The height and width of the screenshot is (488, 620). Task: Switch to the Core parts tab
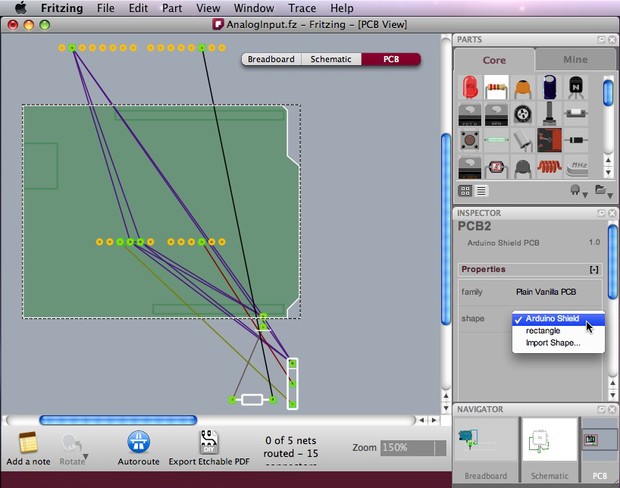494,60
